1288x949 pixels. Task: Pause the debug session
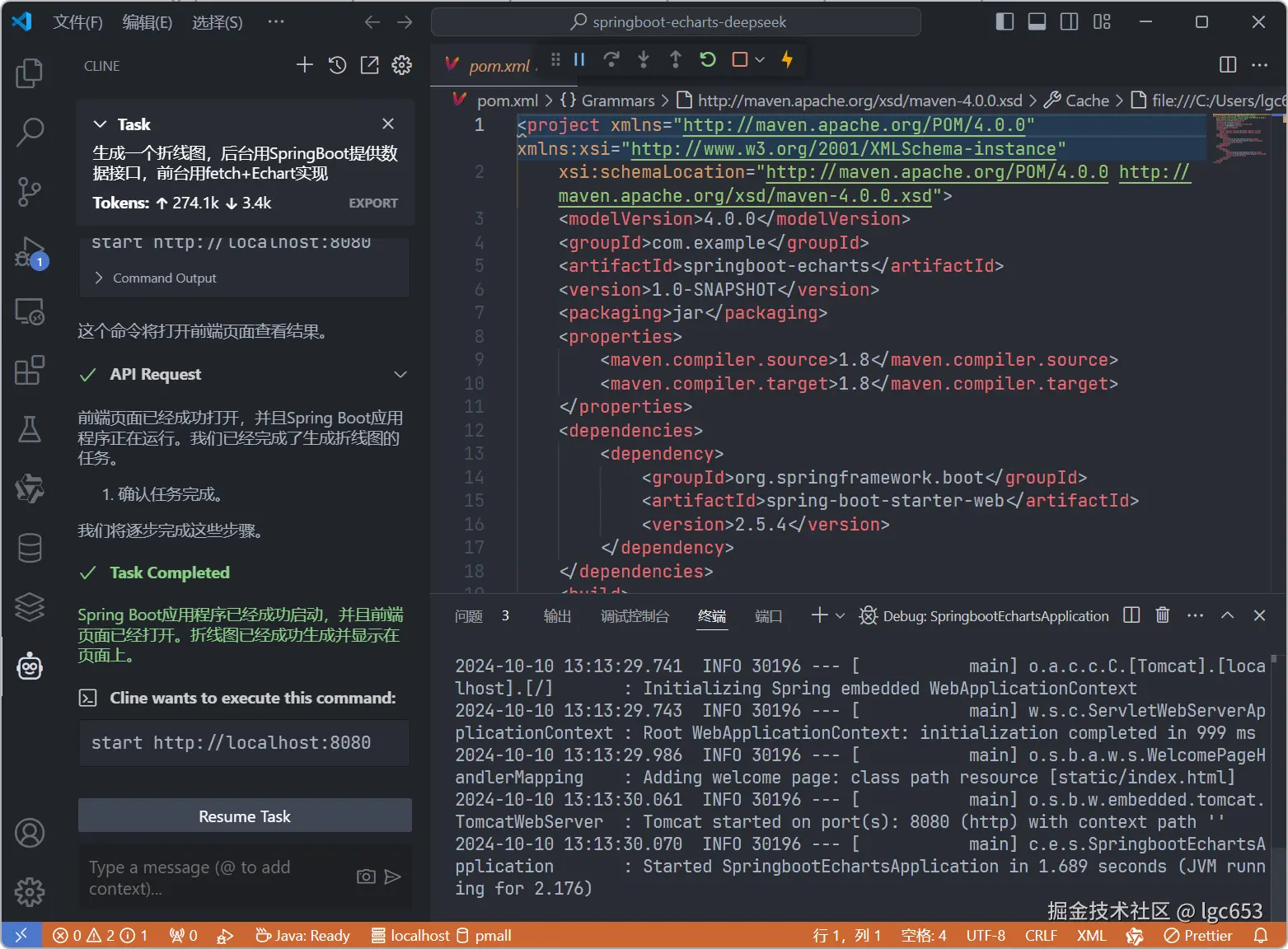coord(579,59)
